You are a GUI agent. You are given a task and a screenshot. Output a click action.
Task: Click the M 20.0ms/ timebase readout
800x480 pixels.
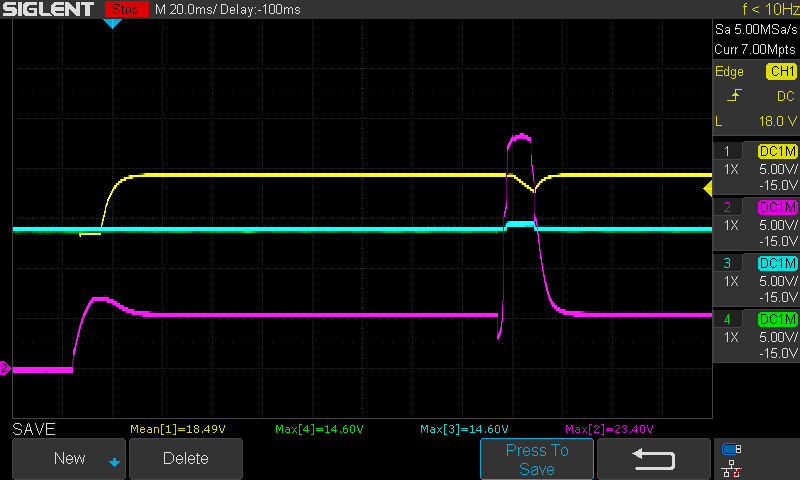tap(185, 9)
